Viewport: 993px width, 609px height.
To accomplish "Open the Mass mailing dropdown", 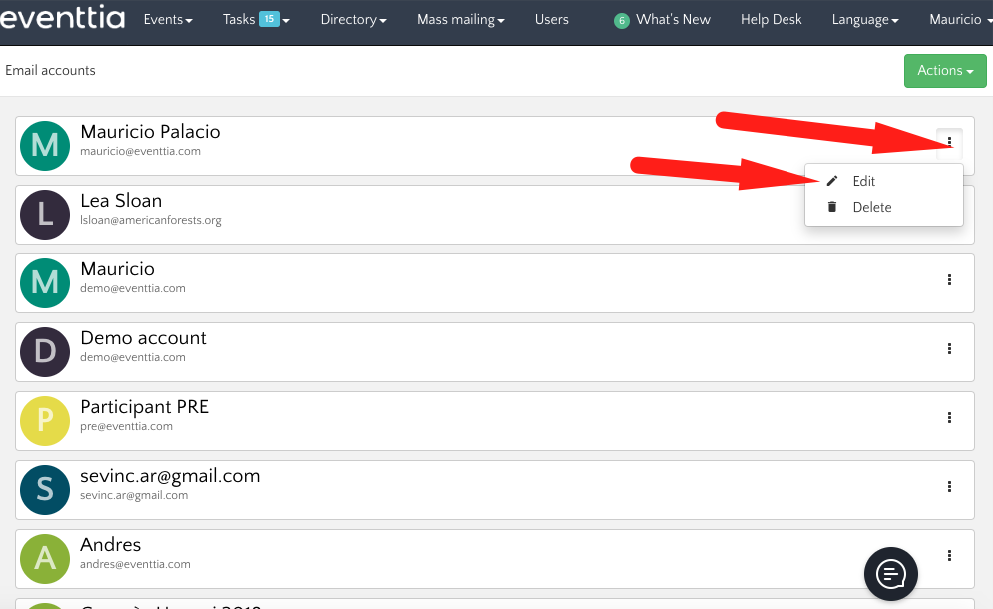I will tap(461, 20).
